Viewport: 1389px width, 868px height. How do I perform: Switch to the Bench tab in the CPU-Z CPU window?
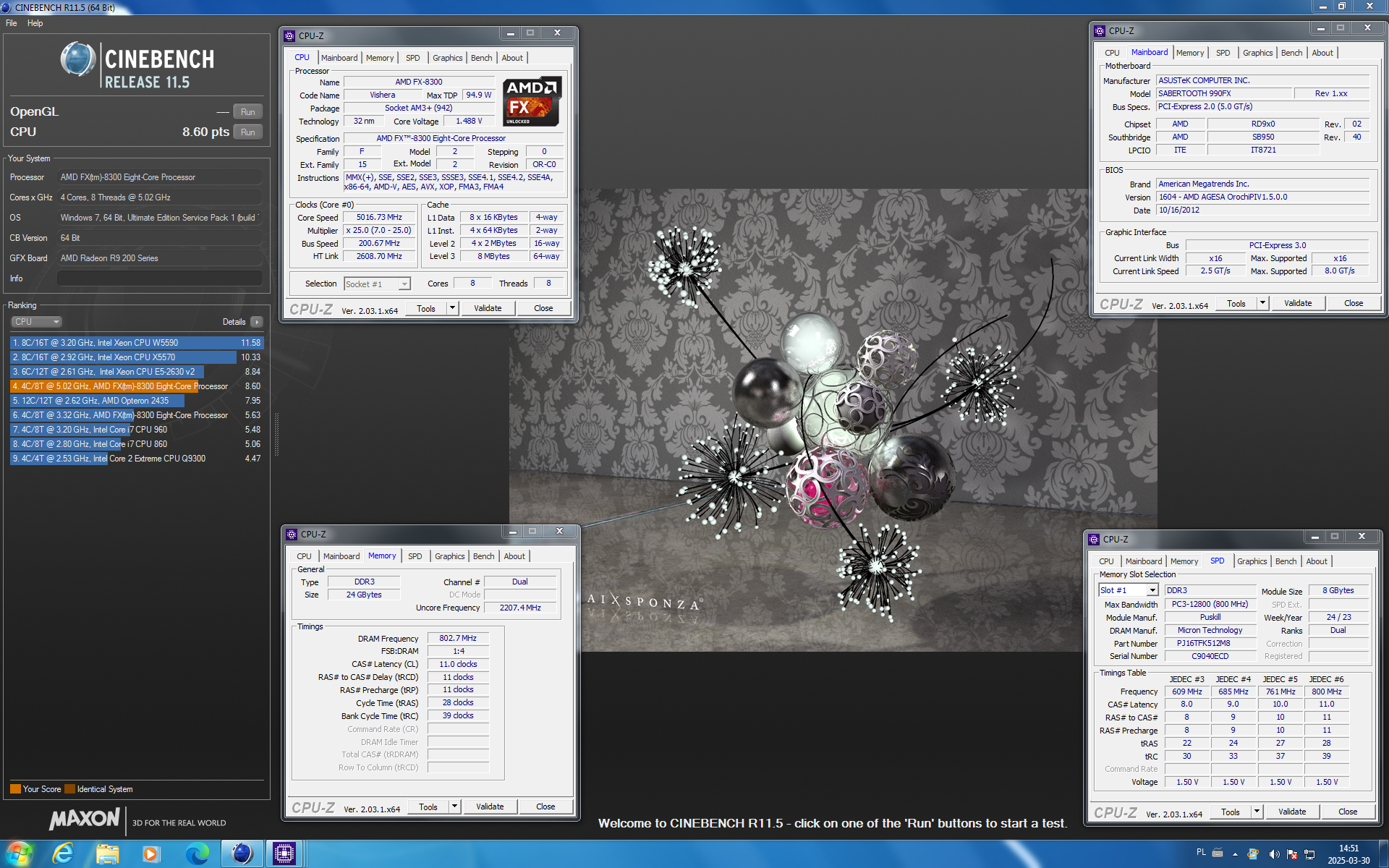click(x=481, y=58)
